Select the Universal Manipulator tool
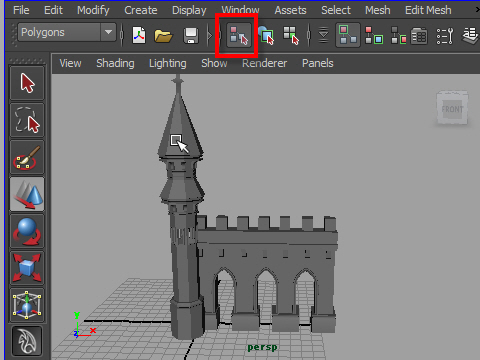The height and width of the screenshot is (360, 480). pyautogui.click(x=27, y=305)
